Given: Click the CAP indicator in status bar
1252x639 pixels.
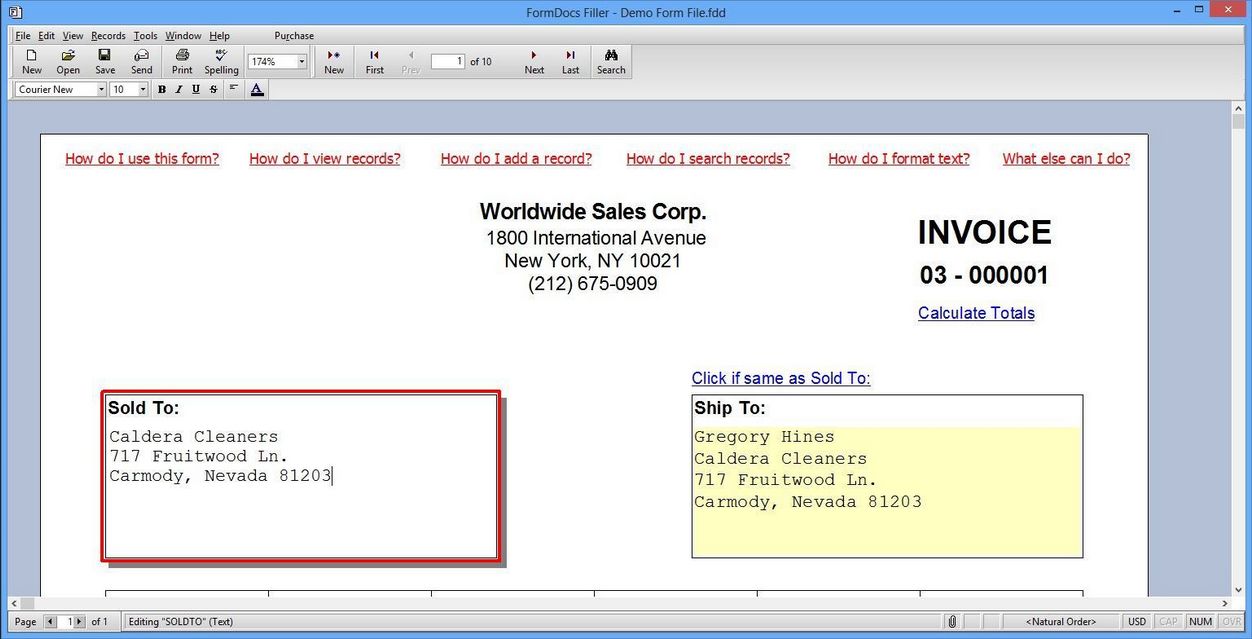Looking at the screenshot, I should 1168,622.
